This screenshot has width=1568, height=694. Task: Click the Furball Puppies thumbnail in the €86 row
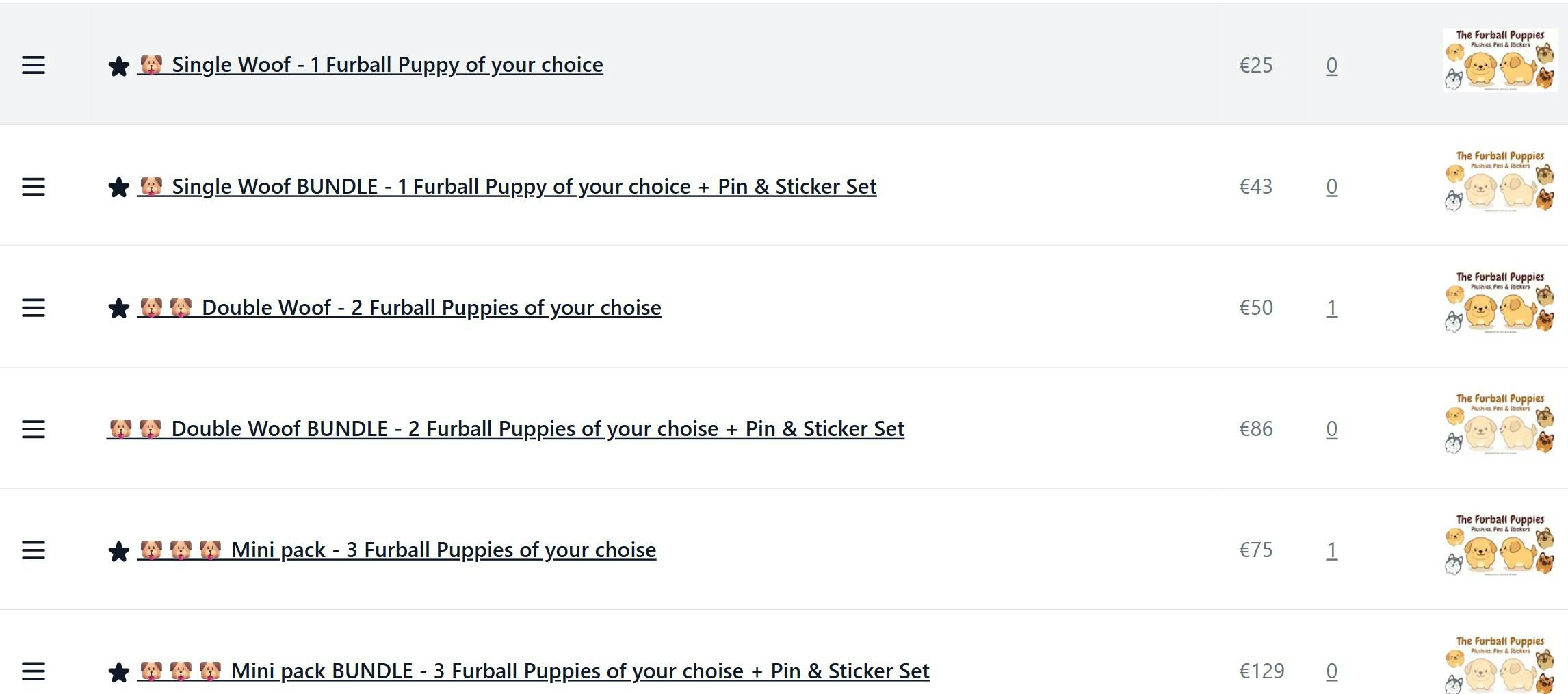coord(1500,424)
